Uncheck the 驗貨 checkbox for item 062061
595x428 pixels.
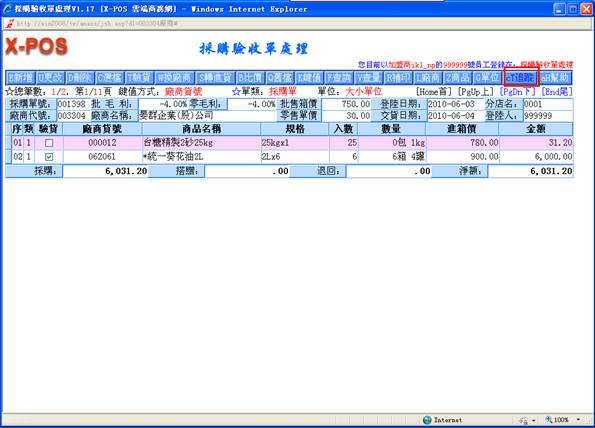(49, 157)
